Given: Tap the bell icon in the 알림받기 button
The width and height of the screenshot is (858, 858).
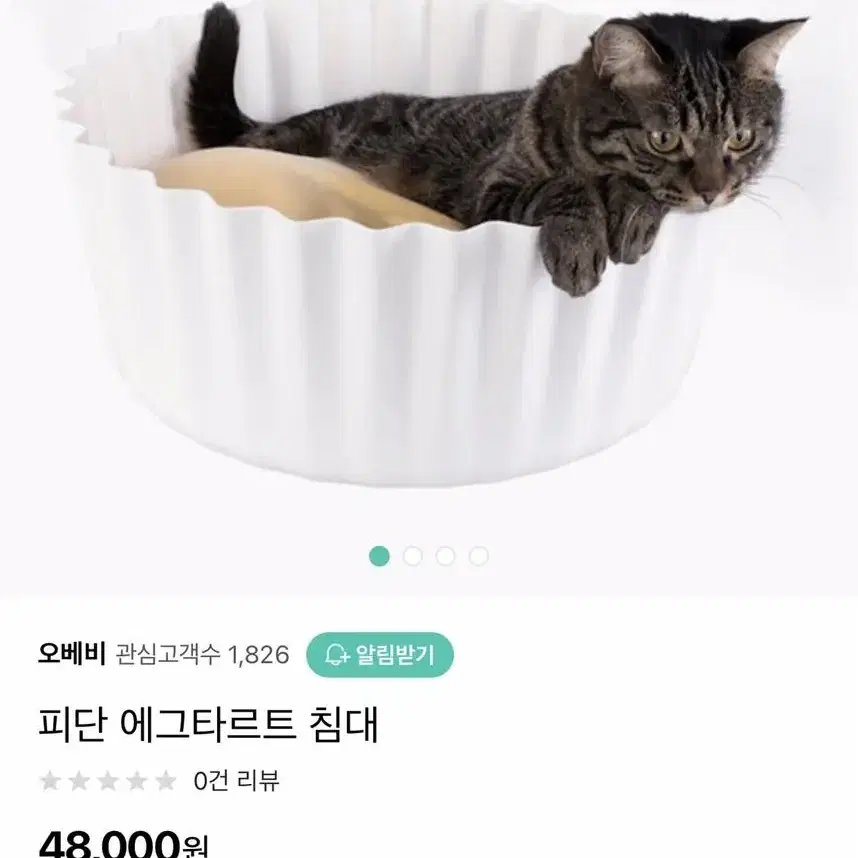Looking at the screenshot, I should coord(337,654).
